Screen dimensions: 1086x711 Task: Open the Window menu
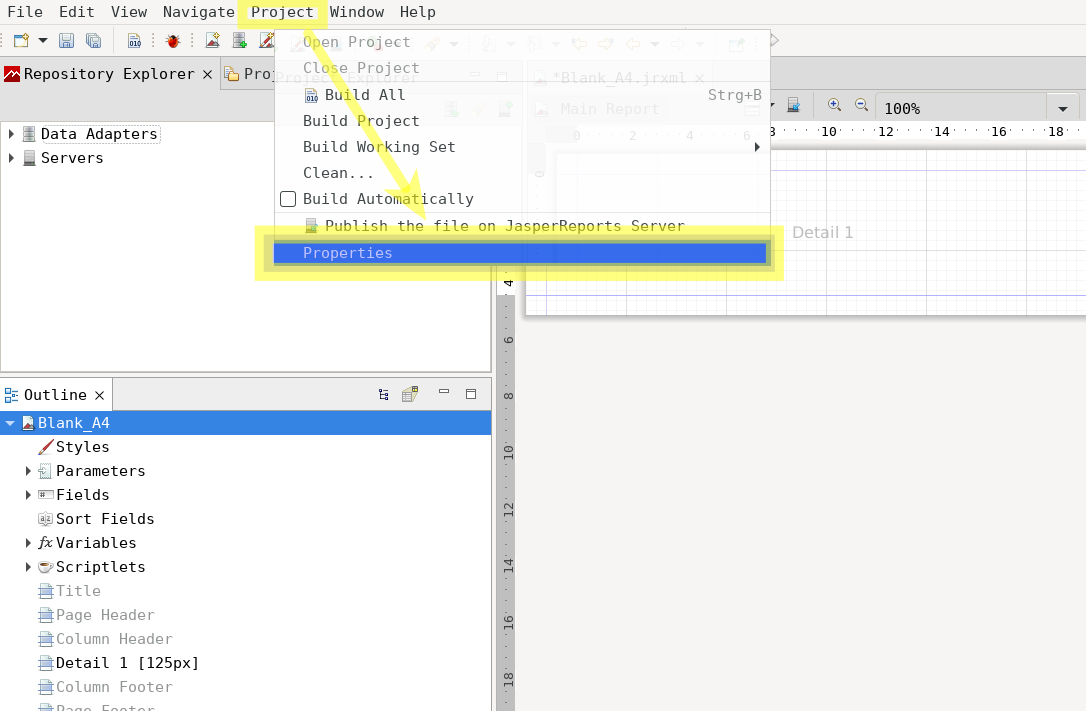pyautogui.click(x=357, y=12)
